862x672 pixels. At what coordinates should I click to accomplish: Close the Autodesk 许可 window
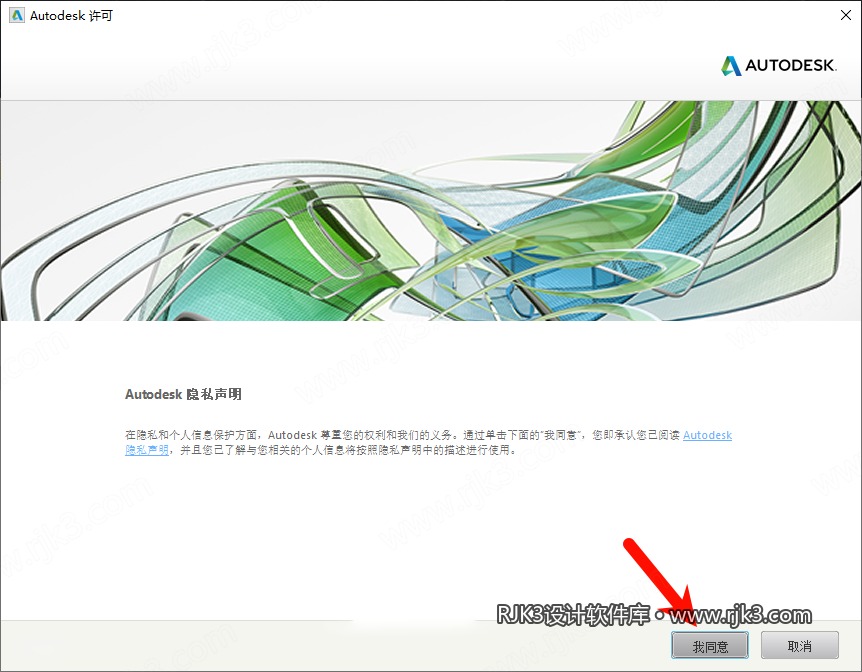(846, 15)
